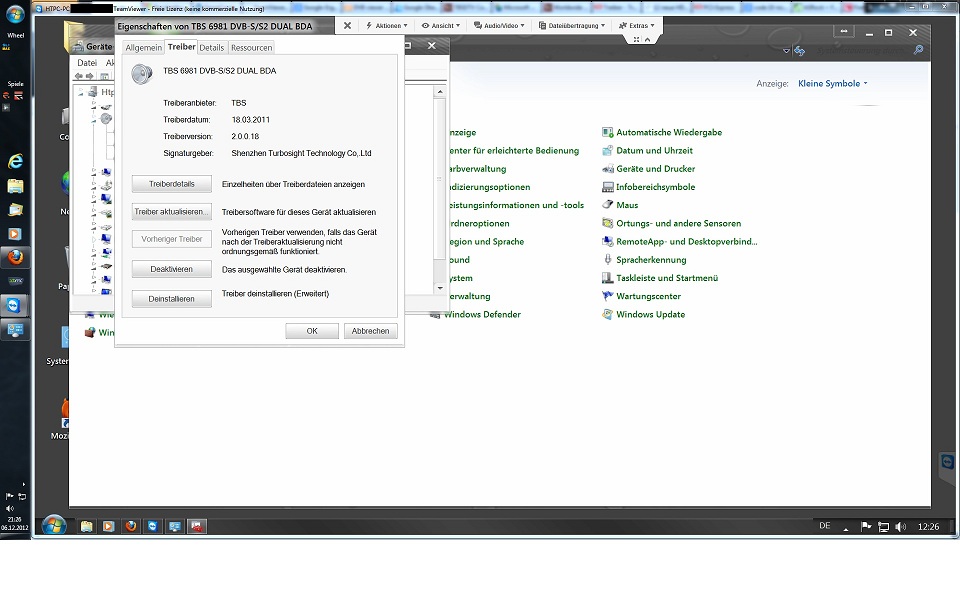Toggle fullscreen via the TeamViewer toolbar icon

click(x=637, y=39)
